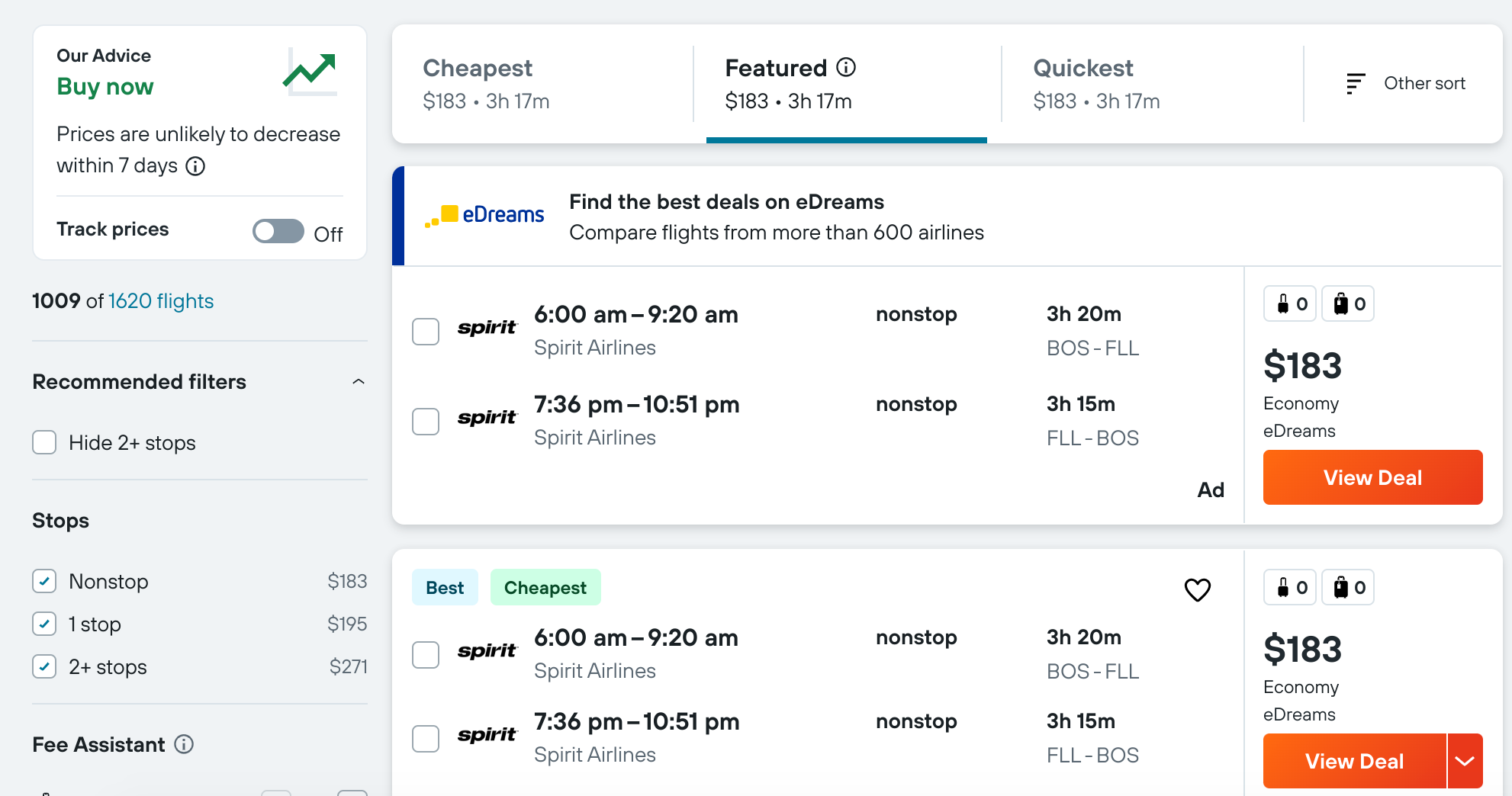The image size is (1512, 796).
Task: Uncheck the 1 stop filter
Action: pyautogui.click(x=45, y=624)
